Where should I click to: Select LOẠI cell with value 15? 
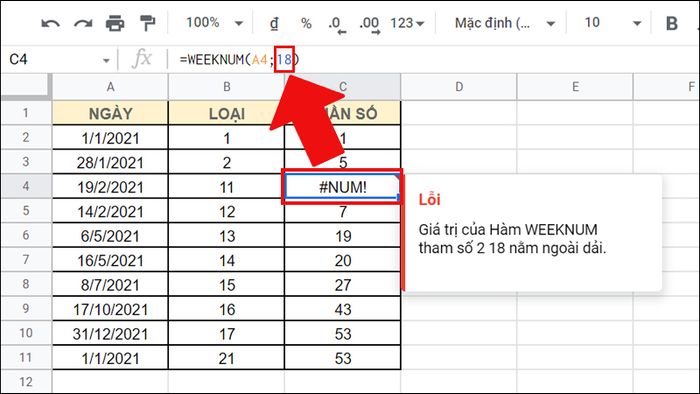(226, 285)
